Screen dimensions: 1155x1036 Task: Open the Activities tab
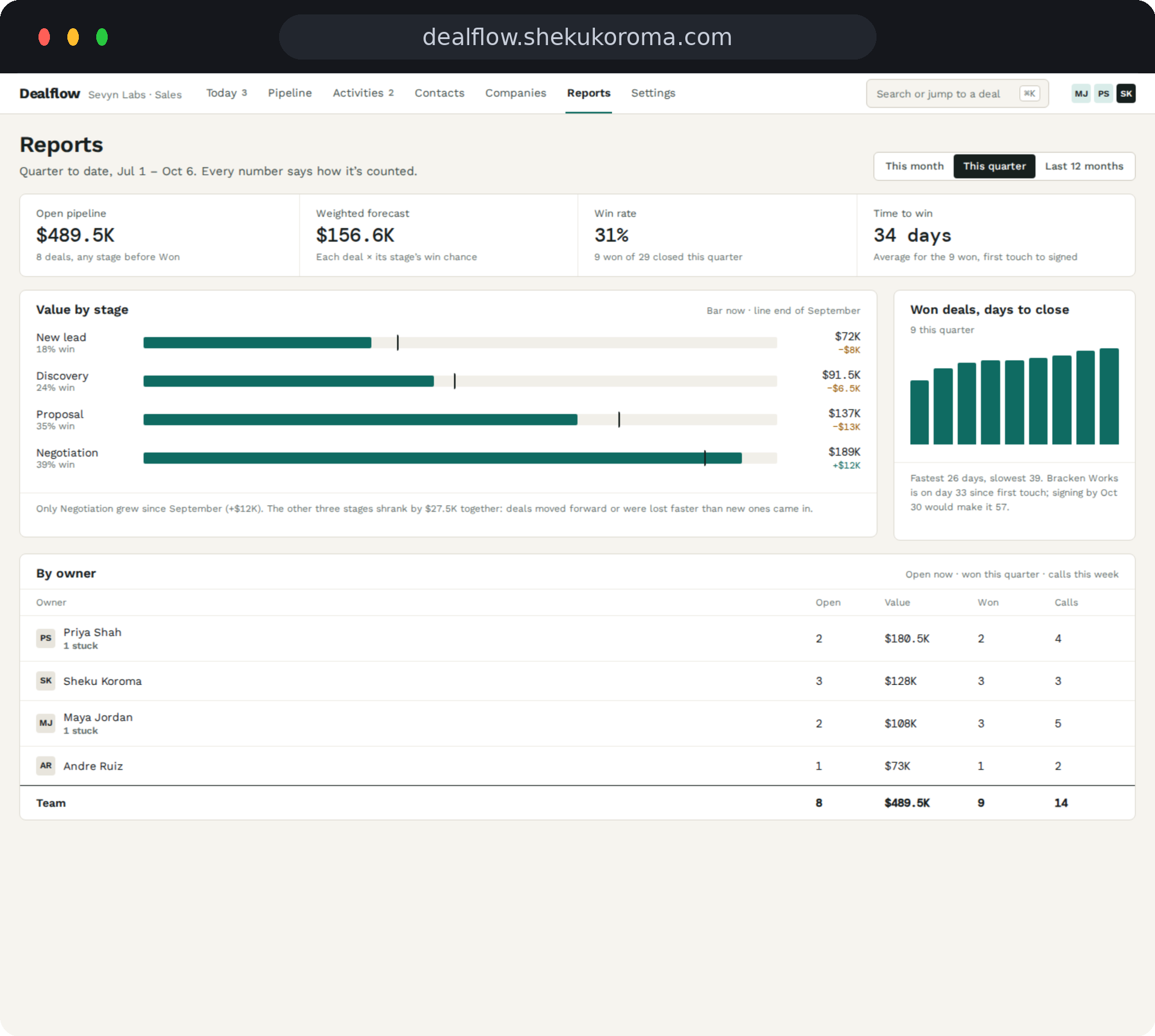click(363, 93)
